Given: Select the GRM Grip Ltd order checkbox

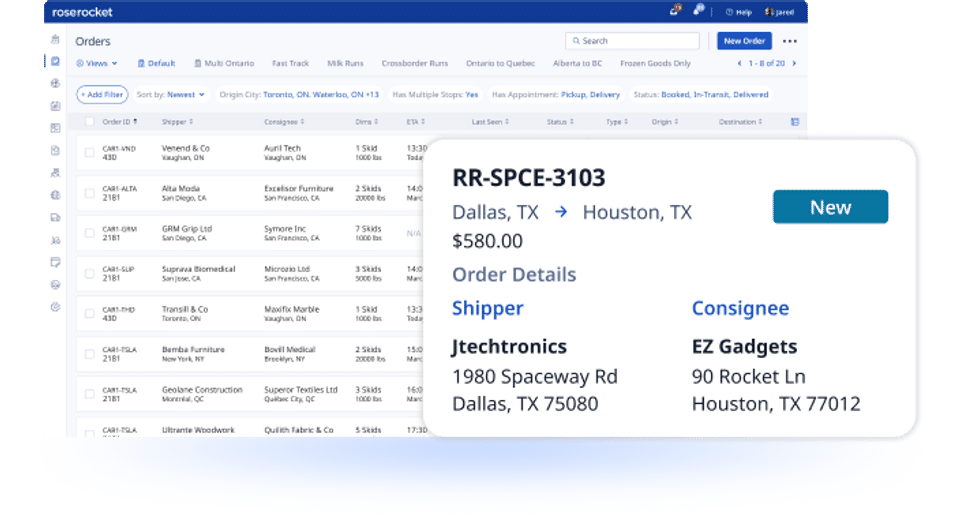Looking at the screenshot, I should coord(89,233).
